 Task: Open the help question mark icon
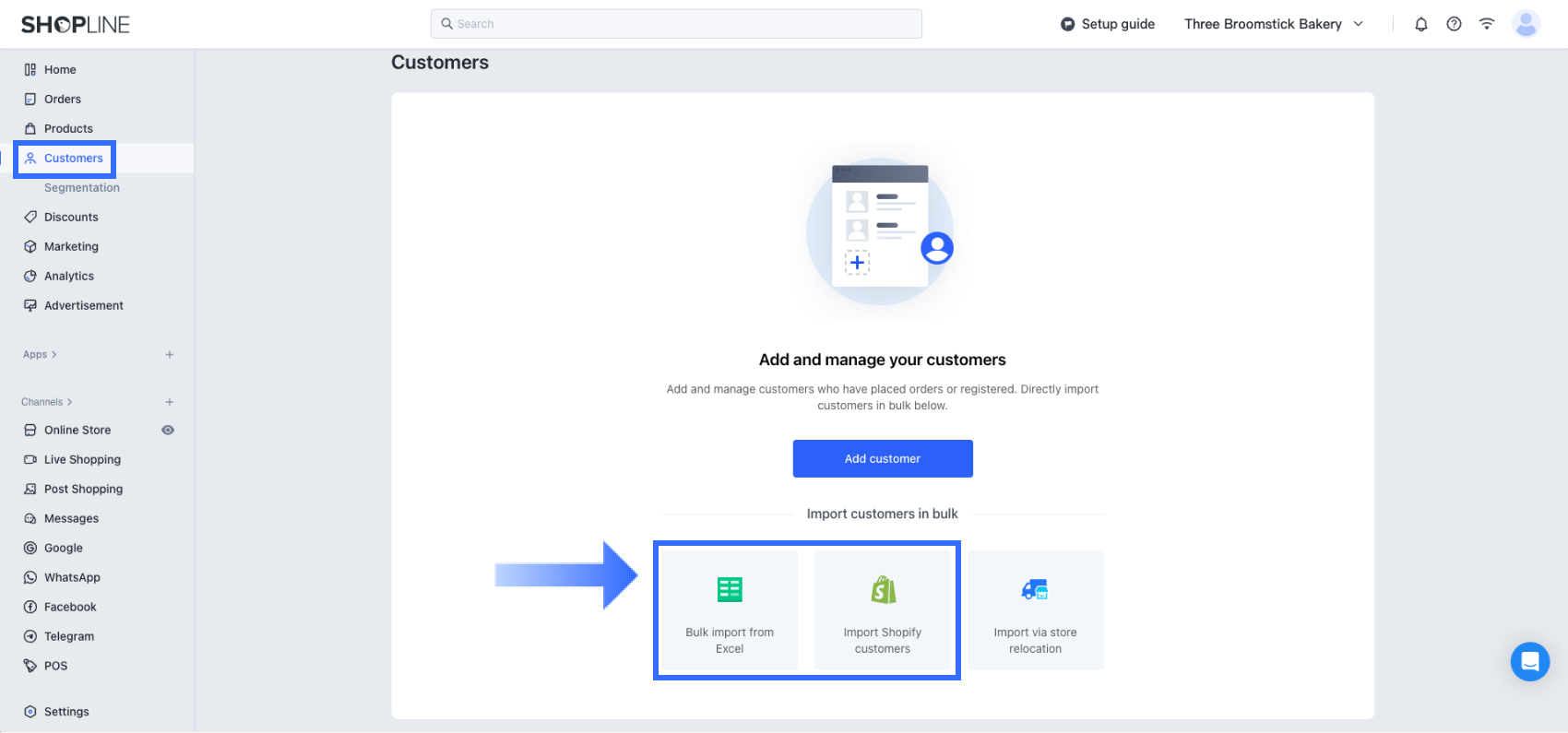(x=1454, y=24)
